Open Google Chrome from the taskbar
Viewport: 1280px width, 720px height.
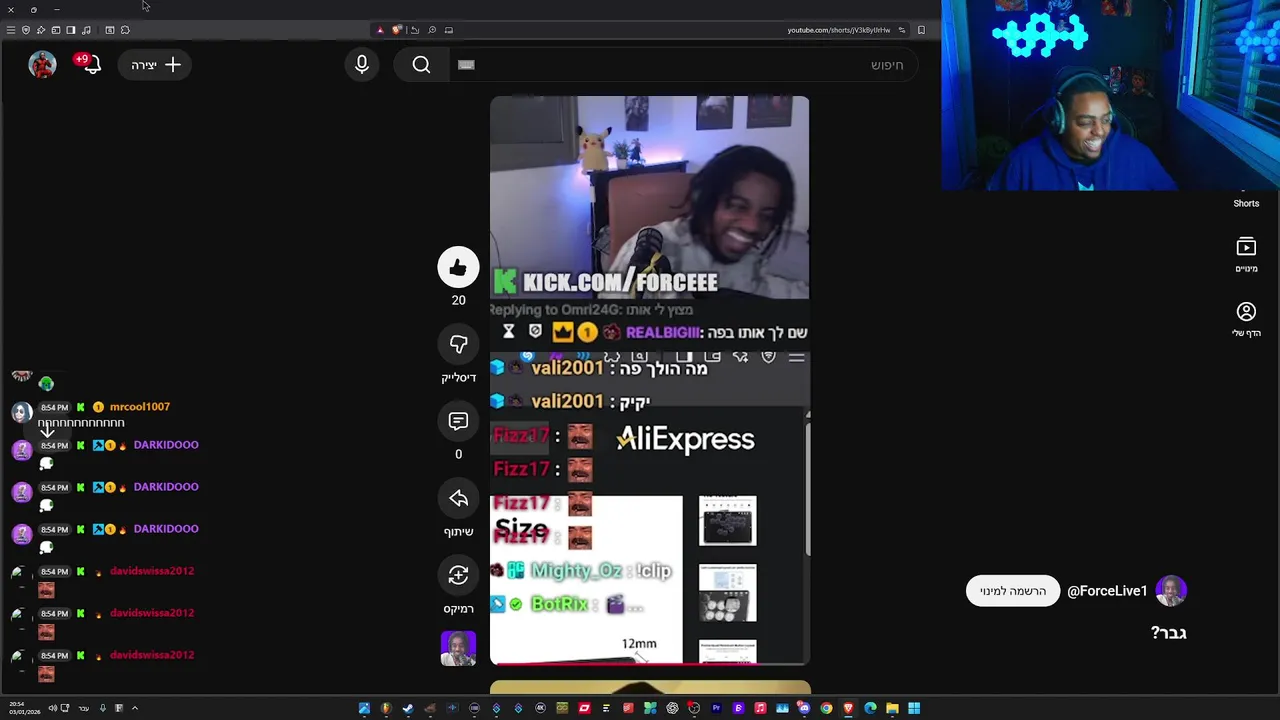click(x=826, y=708)
